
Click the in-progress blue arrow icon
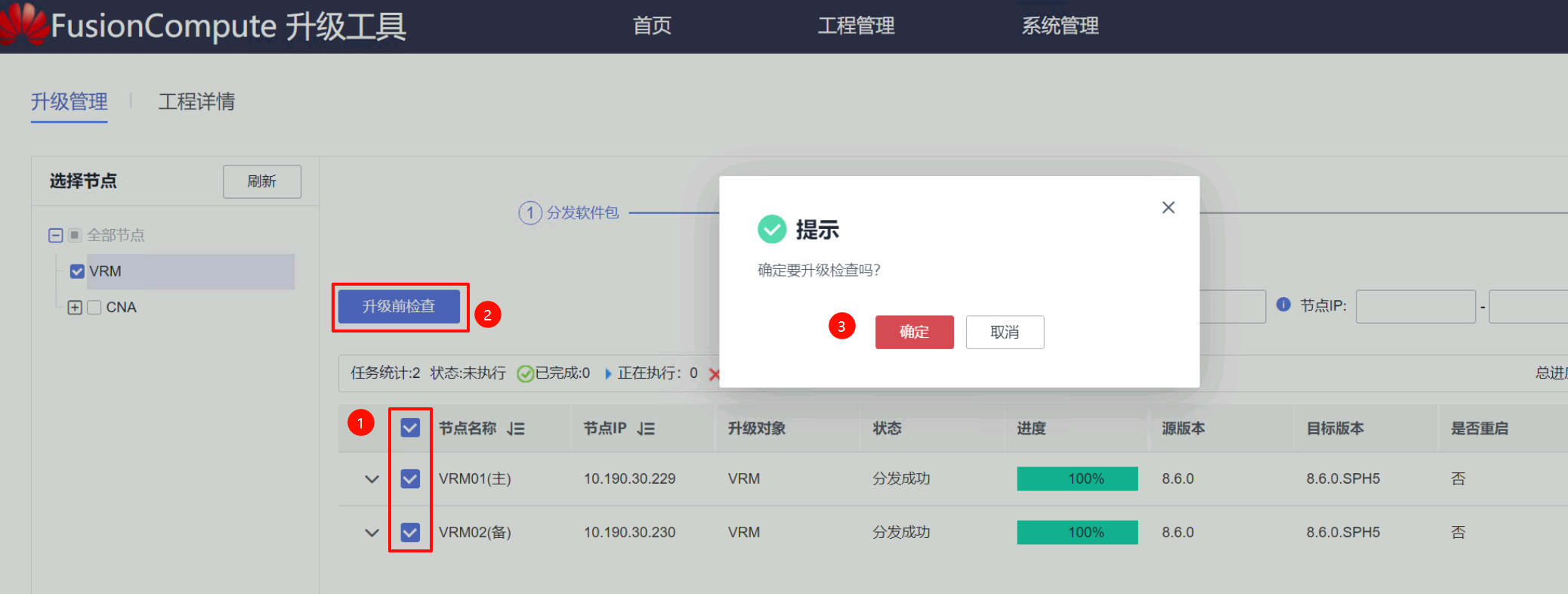608,373
